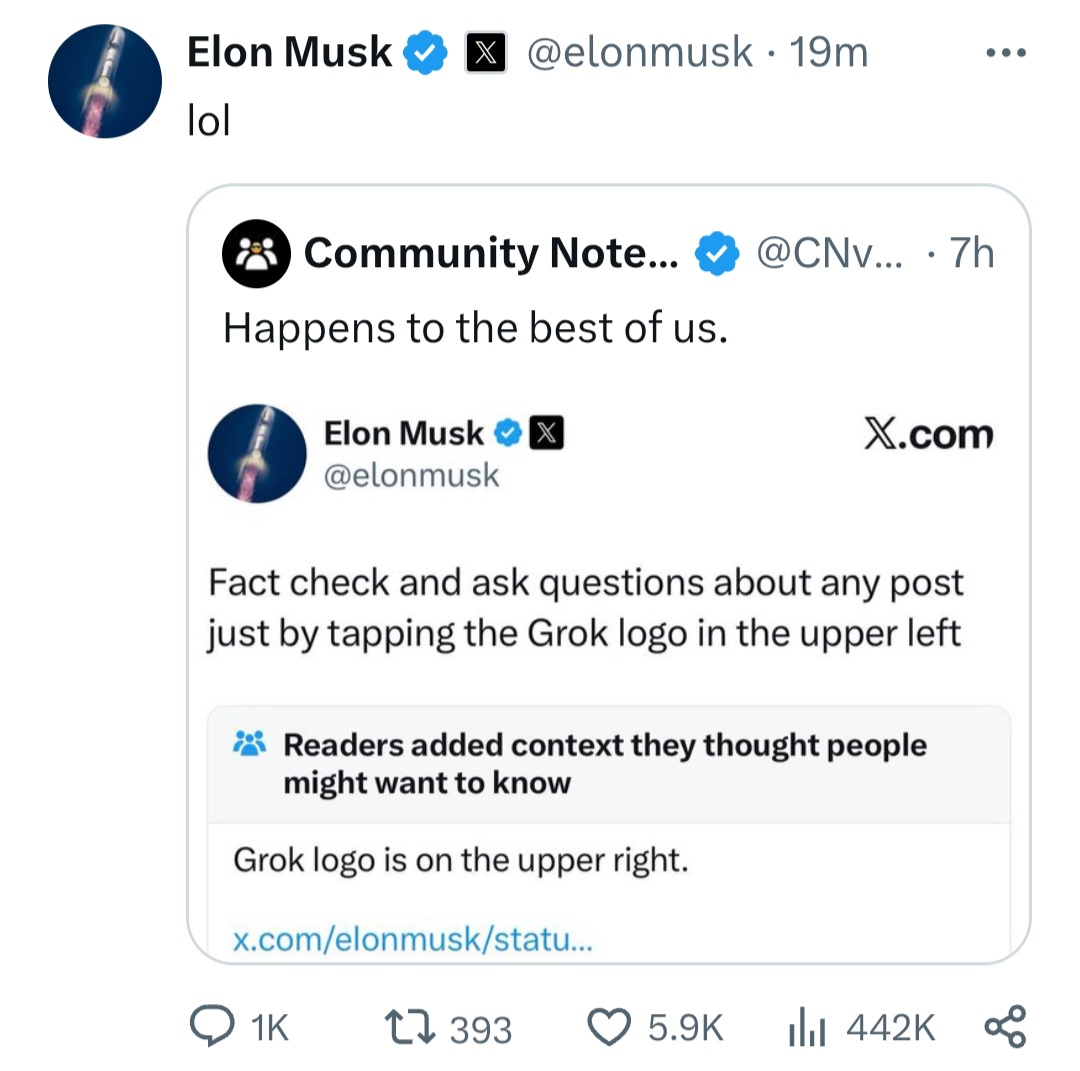This screenshot has height=1071, width=1080.
Task: Tap the Community Notes circular avatar
Action: coord(256,253)
